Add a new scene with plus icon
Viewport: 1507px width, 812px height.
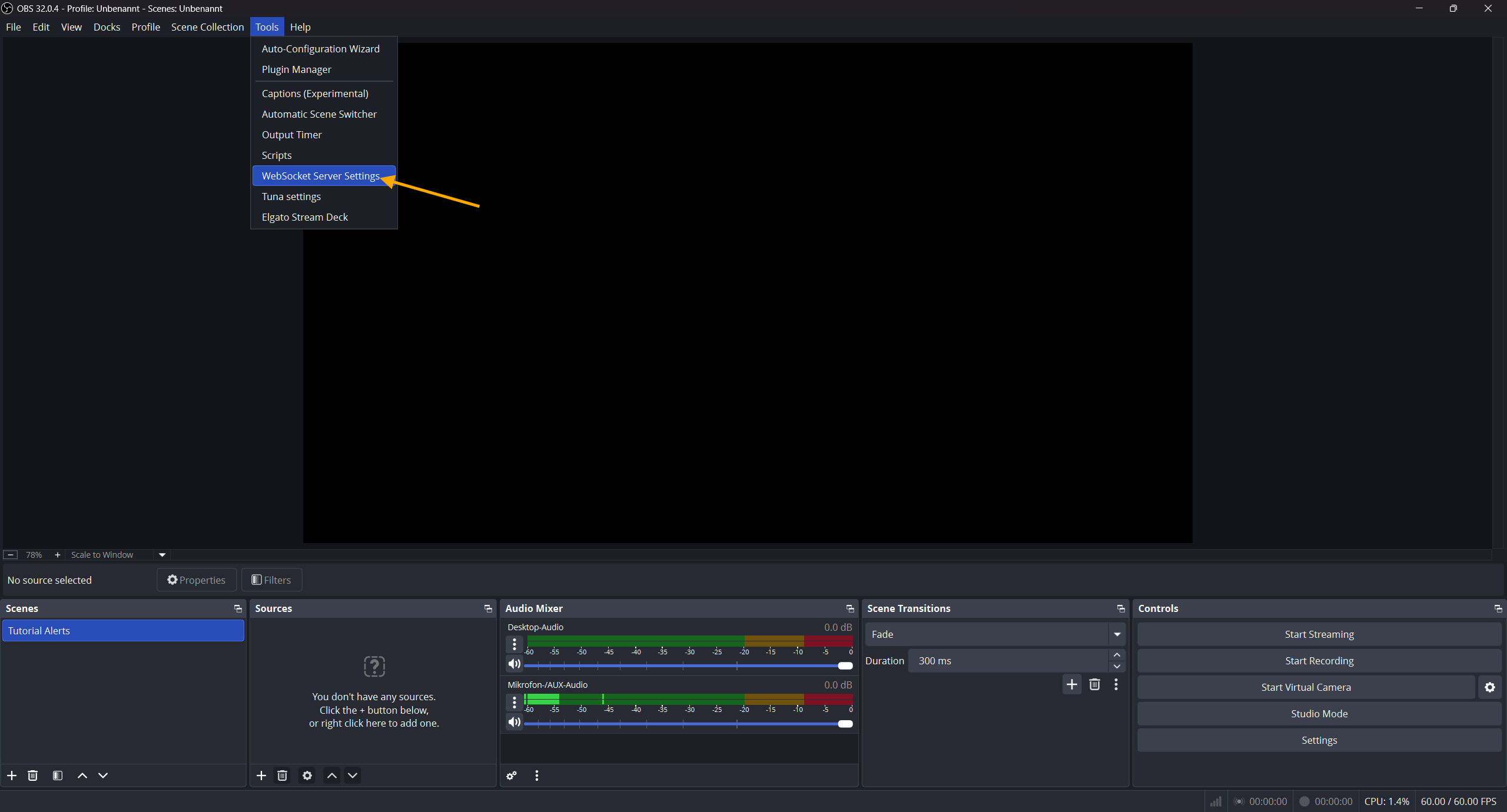pyautogui.click(x=12, y=776)
